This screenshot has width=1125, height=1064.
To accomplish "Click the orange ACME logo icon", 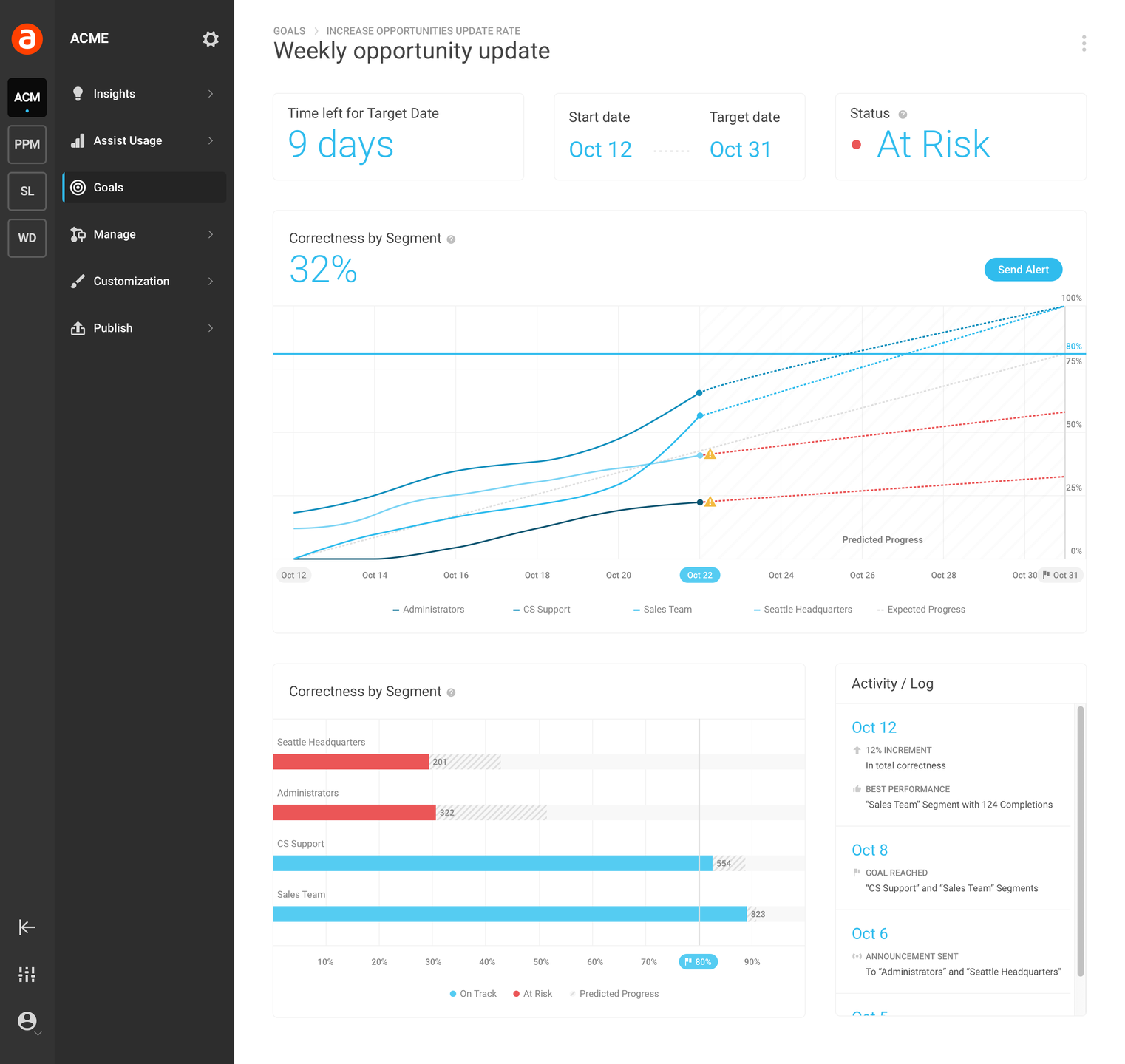I will click(27, 38).
